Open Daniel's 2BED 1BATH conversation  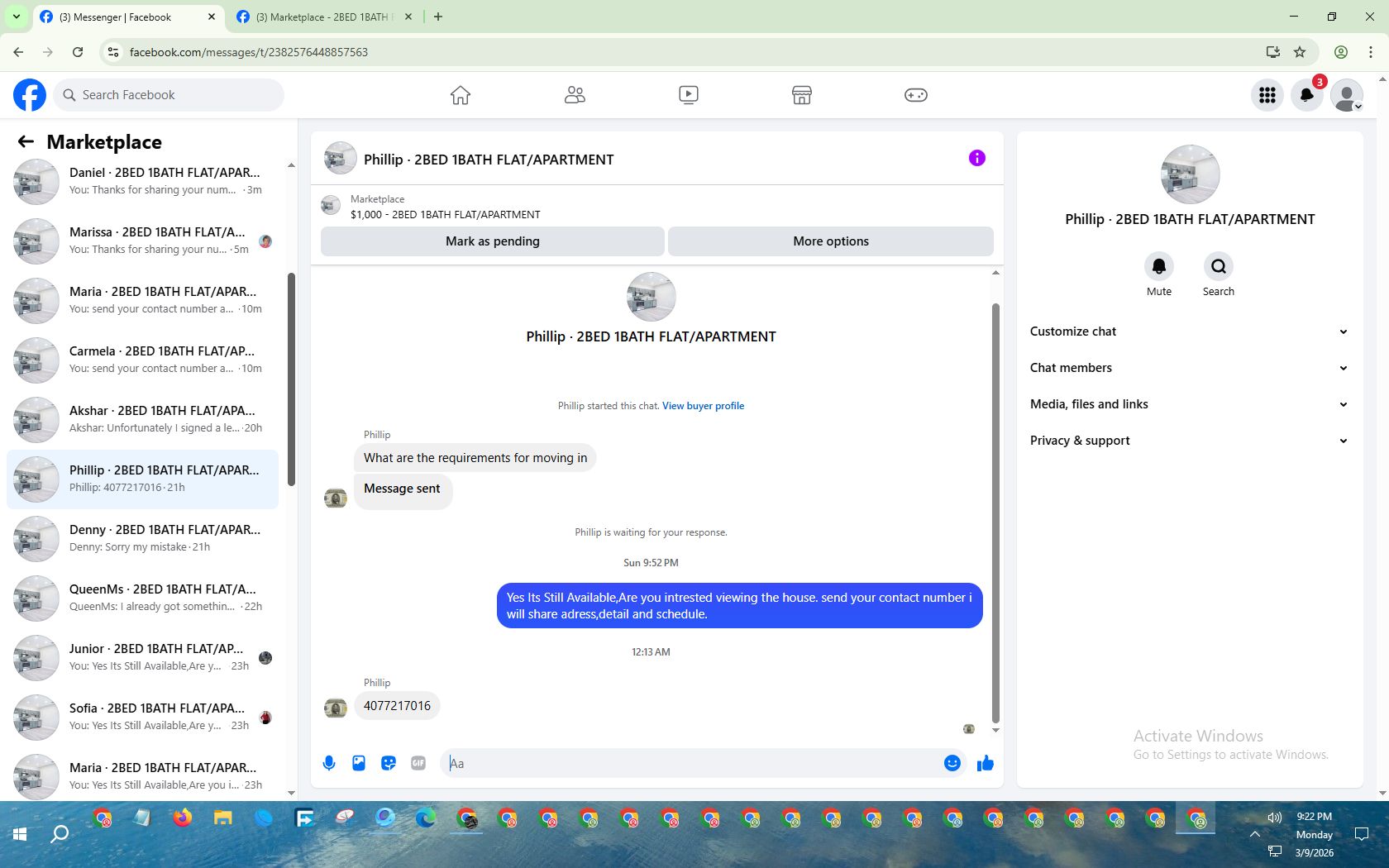142,181
